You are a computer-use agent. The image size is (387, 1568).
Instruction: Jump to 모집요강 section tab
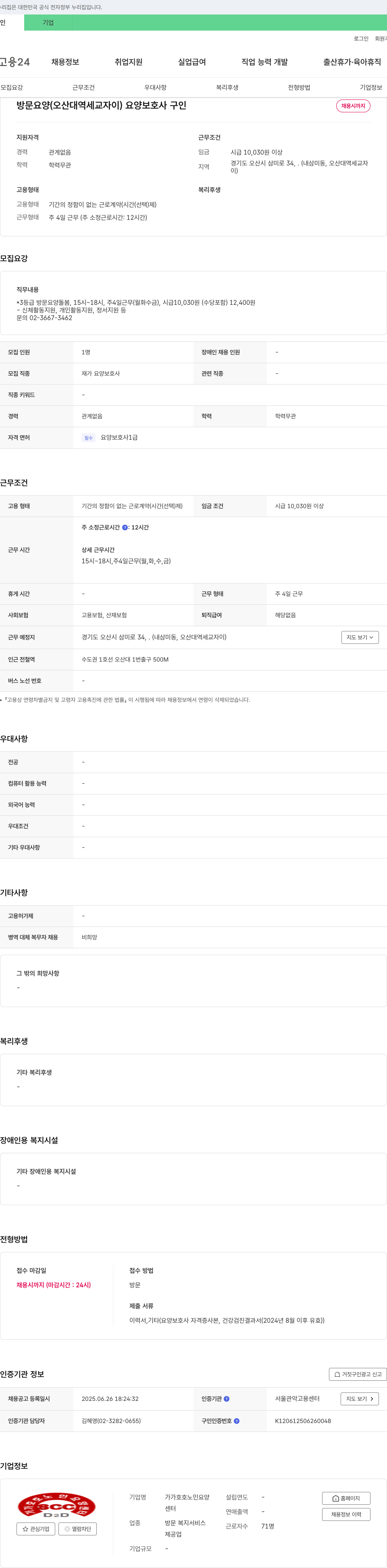coord(12,88)
